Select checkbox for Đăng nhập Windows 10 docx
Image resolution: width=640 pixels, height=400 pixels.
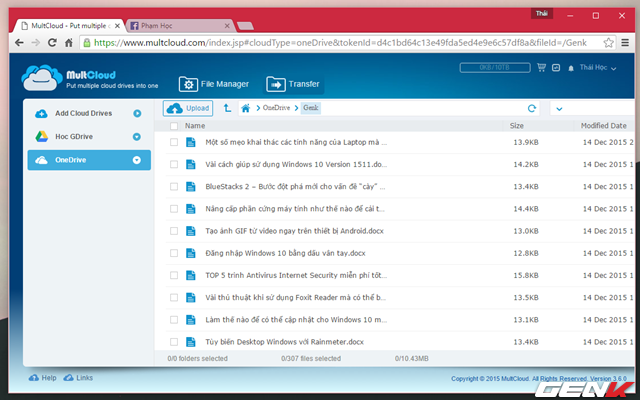click(174, 253)
